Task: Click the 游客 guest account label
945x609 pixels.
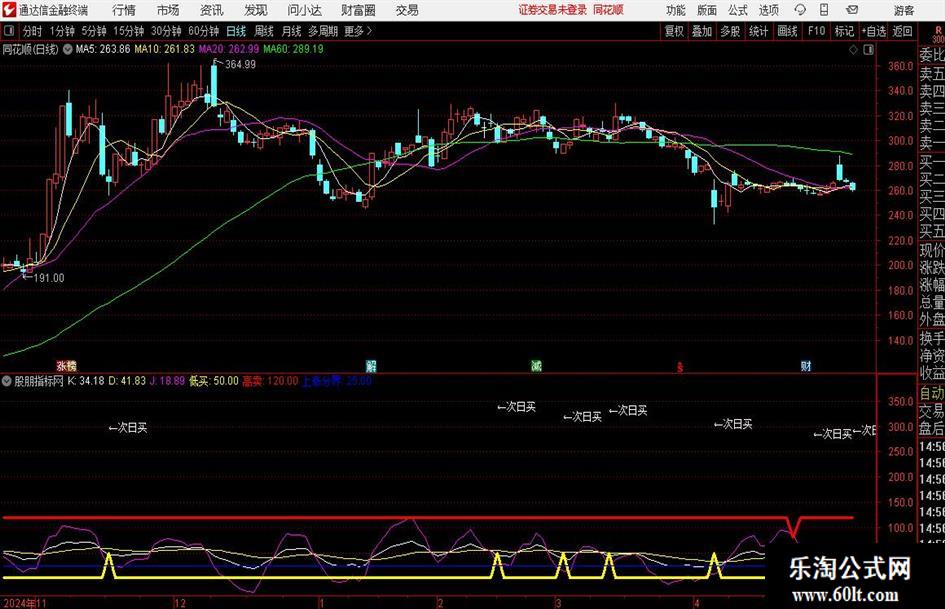Action: (x=904, y=10)
